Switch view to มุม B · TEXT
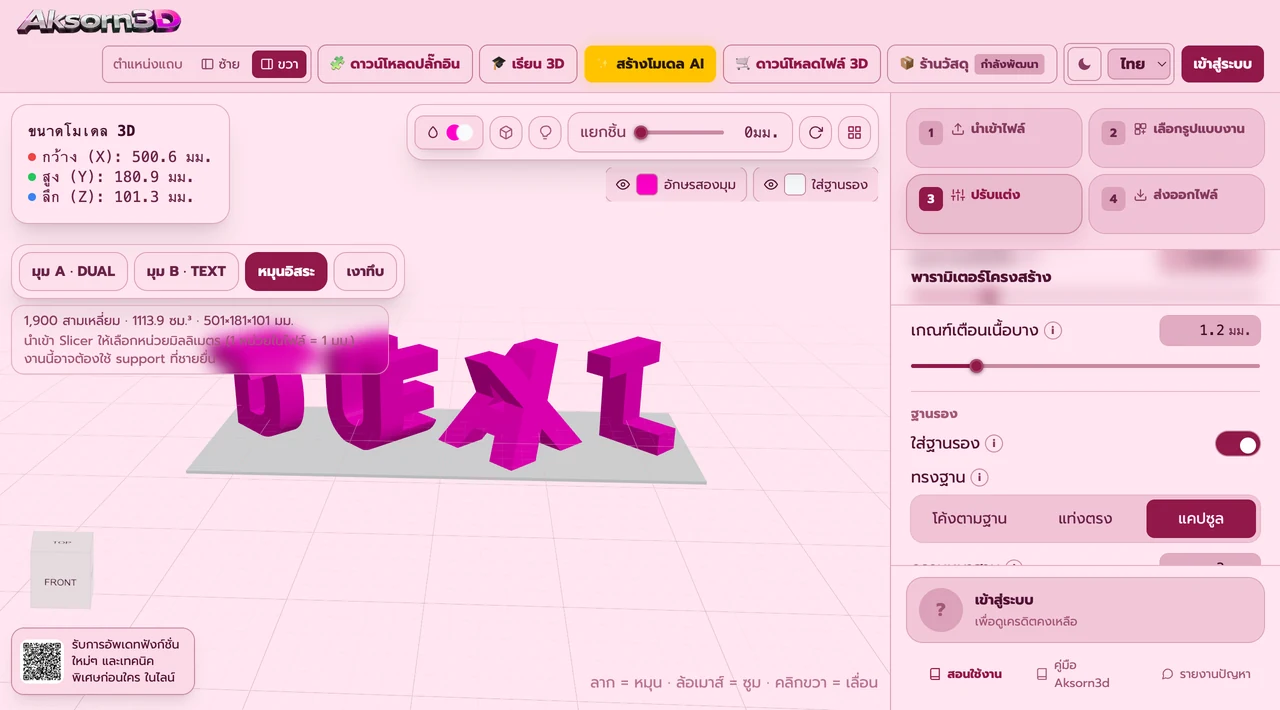Viewport: 1280px width, 710px height. pos(186,271)
